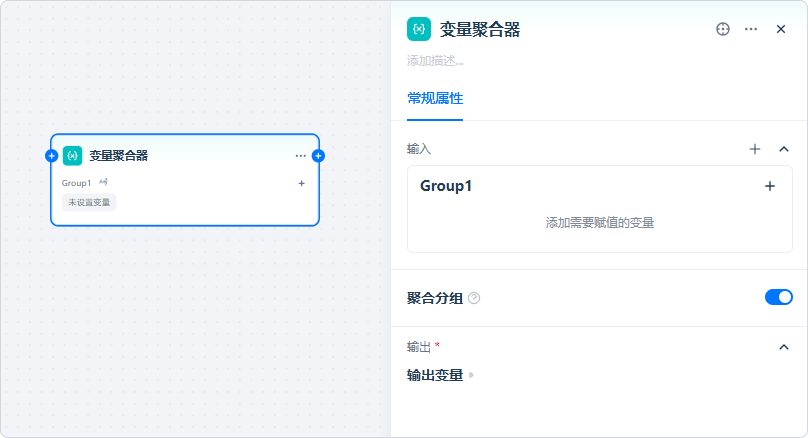Open the three-dot menu on the canvas node
Viewport: 808px width, 438px height.
pos(301,156)
